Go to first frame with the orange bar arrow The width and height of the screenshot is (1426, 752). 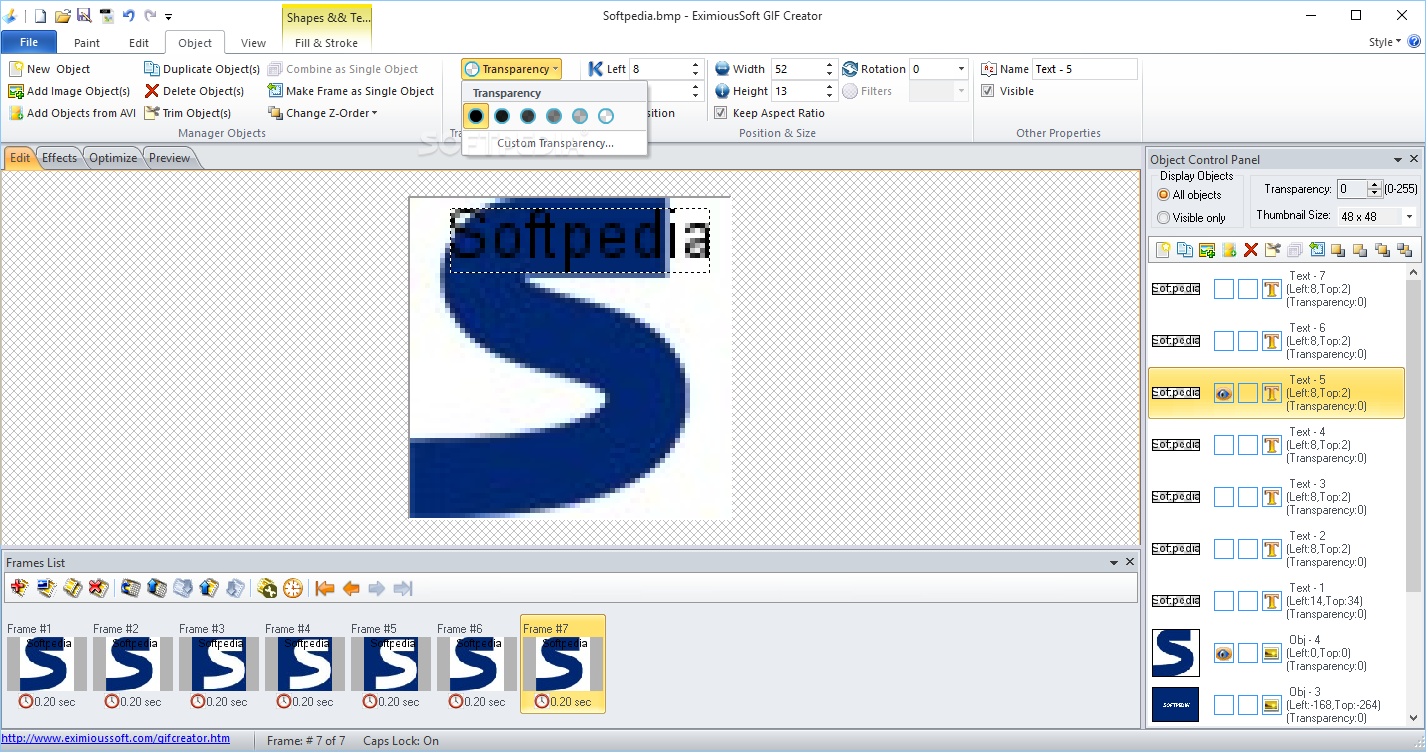[x=325, y=588]
